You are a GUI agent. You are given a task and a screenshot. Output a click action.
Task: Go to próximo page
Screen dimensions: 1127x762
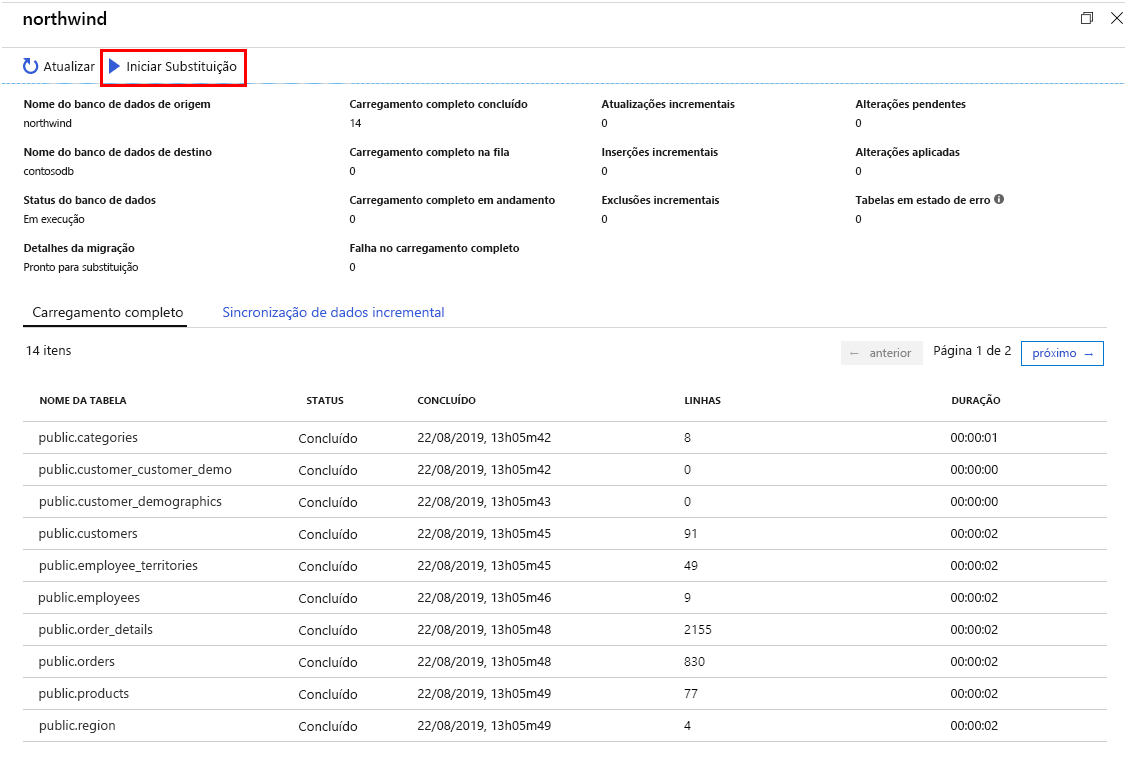(1062, 353)
